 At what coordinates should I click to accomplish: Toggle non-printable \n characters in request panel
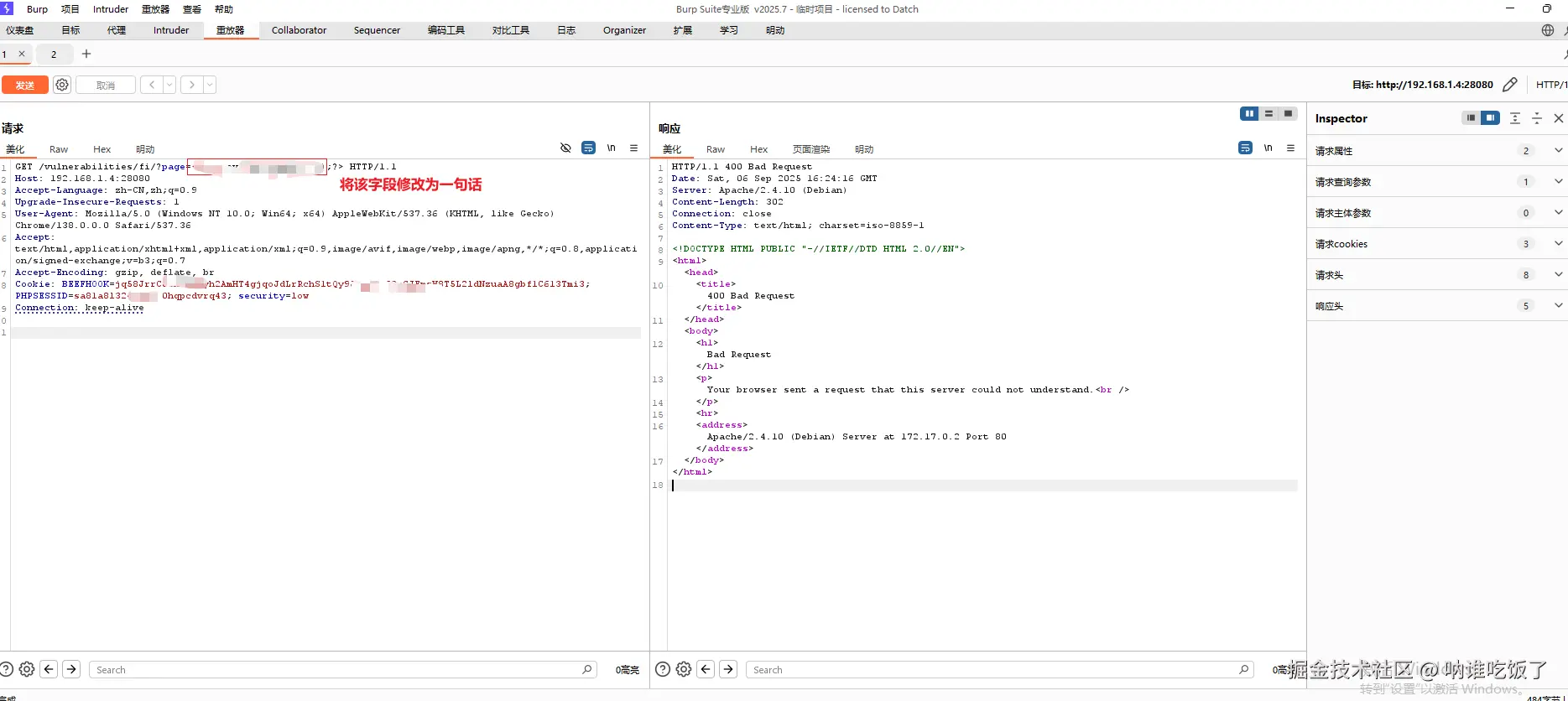point(611,148)
